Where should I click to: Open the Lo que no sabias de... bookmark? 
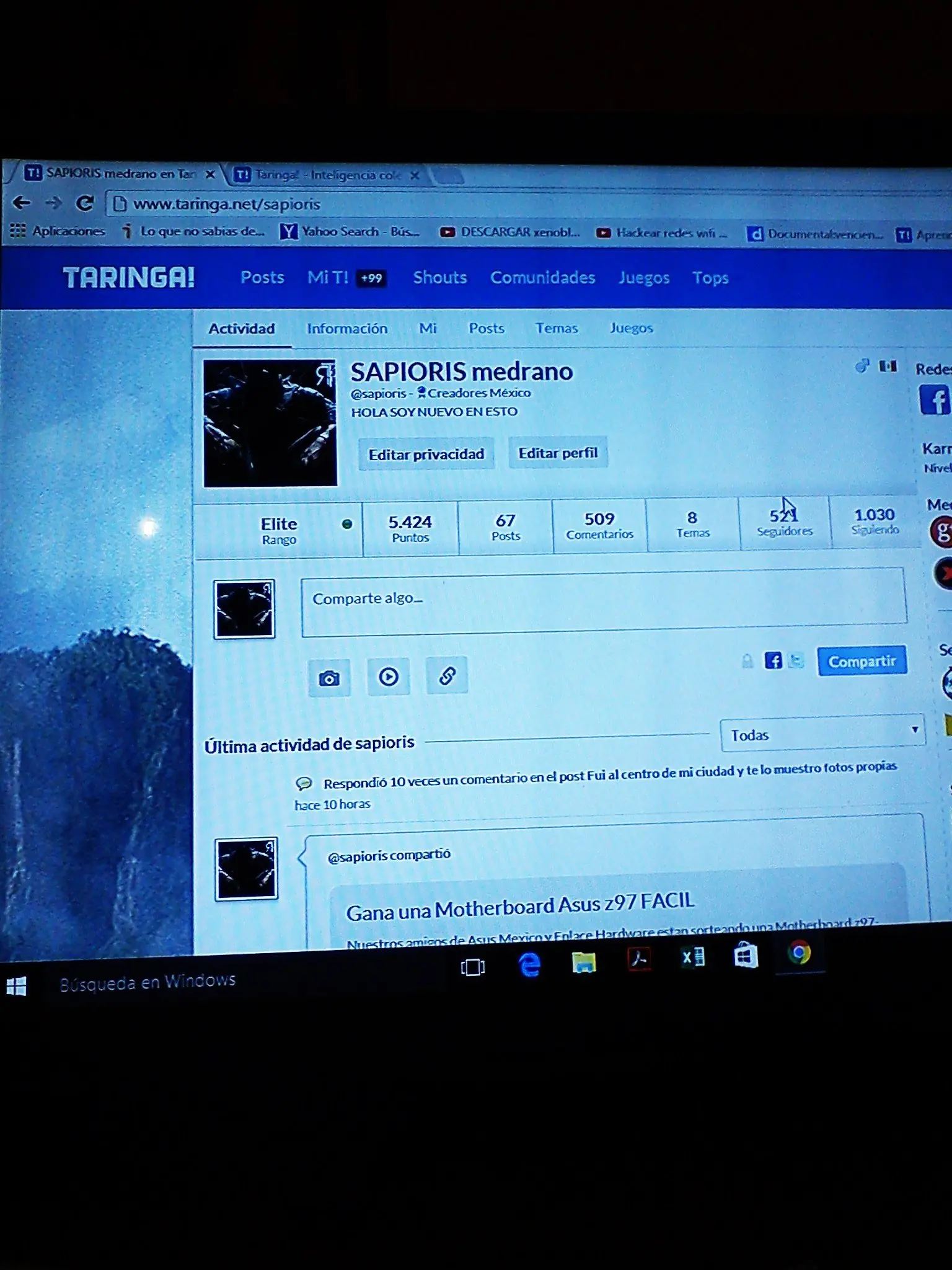pyautogui.click(x=193, y=231)
